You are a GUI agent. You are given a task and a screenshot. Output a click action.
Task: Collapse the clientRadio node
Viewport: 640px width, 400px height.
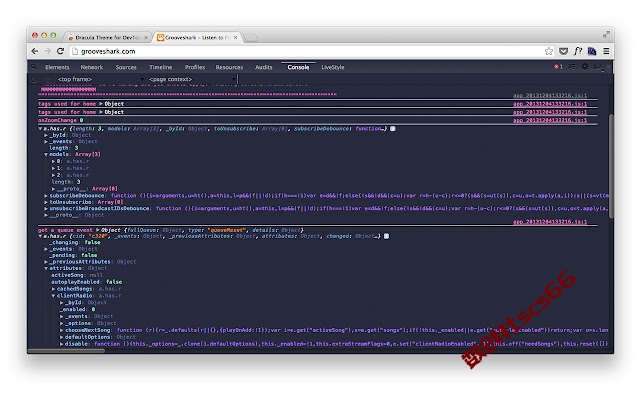click(53, 296)
